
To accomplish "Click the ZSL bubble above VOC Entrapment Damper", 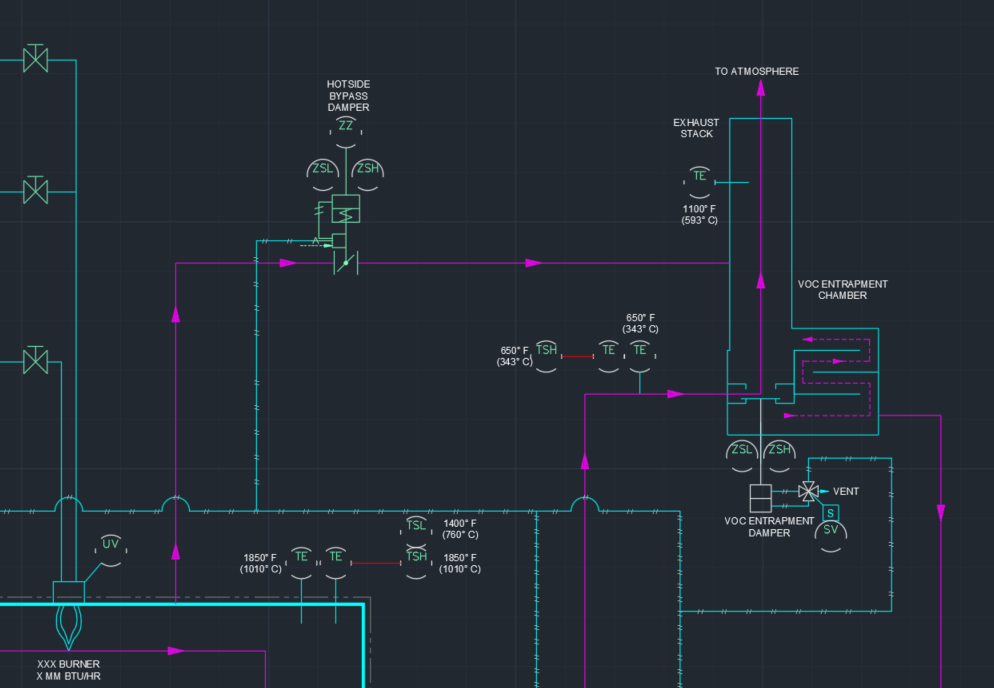I will [742, 456].
